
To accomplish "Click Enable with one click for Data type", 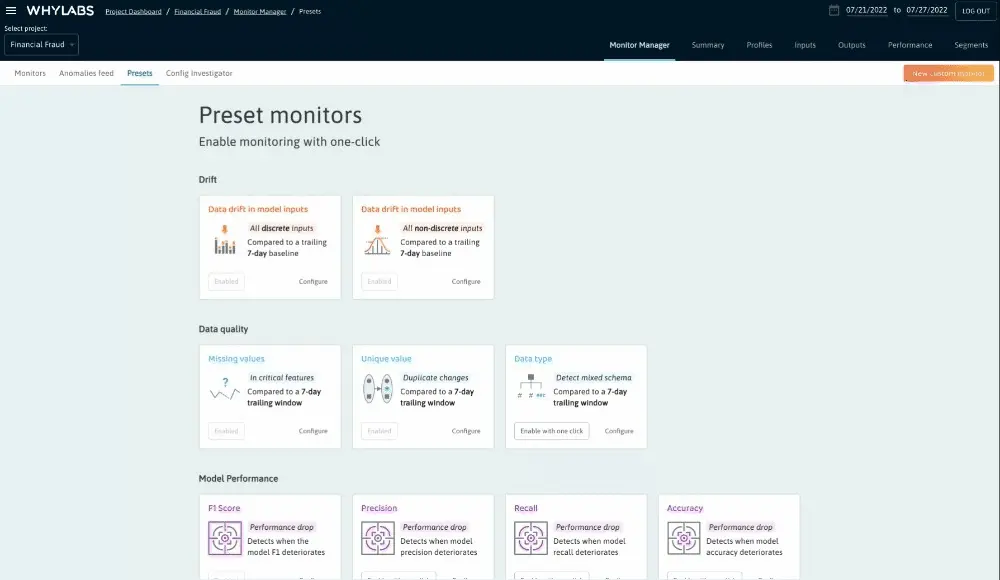I will pos(551,431).
